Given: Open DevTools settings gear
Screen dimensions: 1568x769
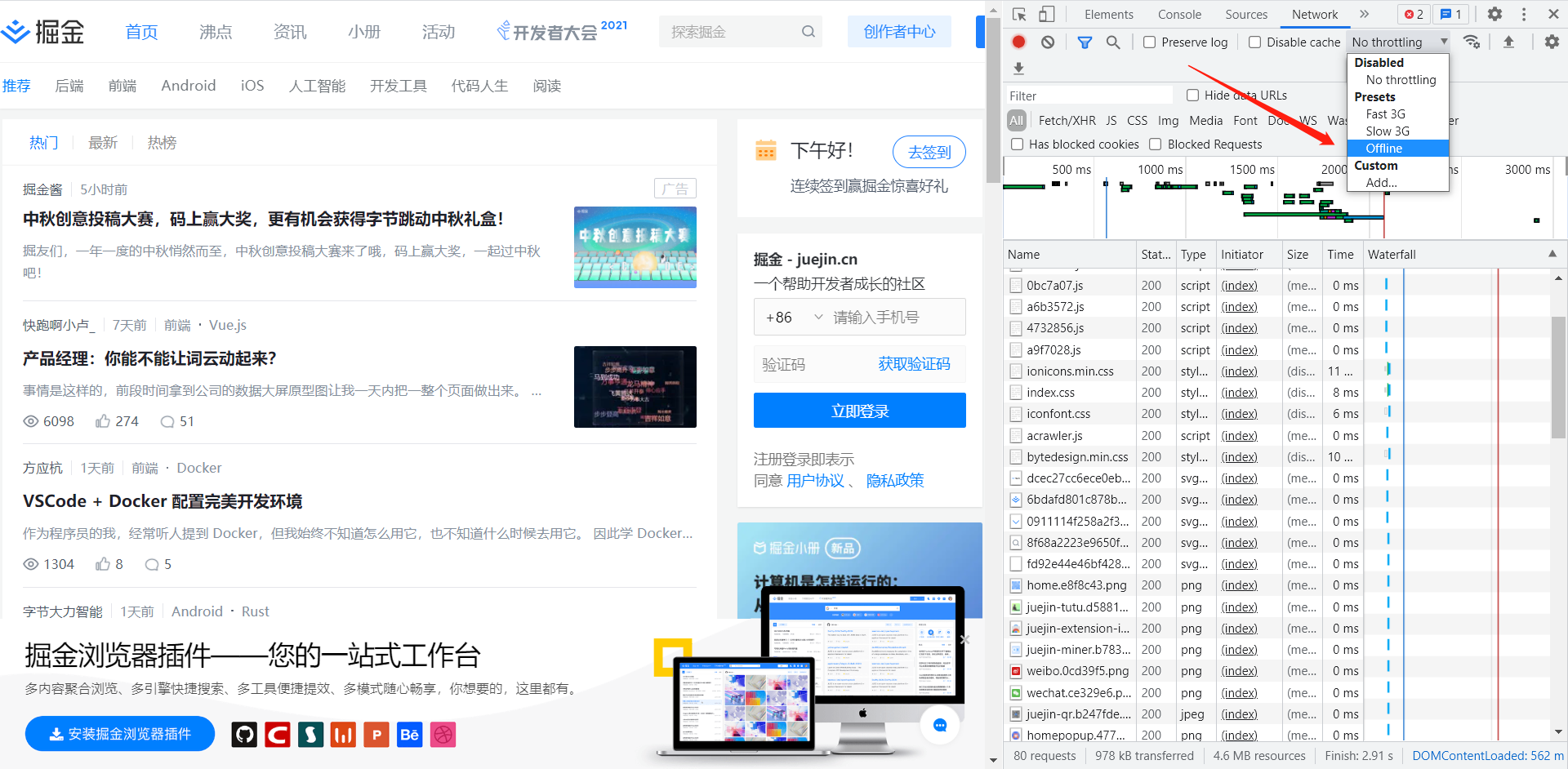Looking at the screenshot, I should point(1495,14).
